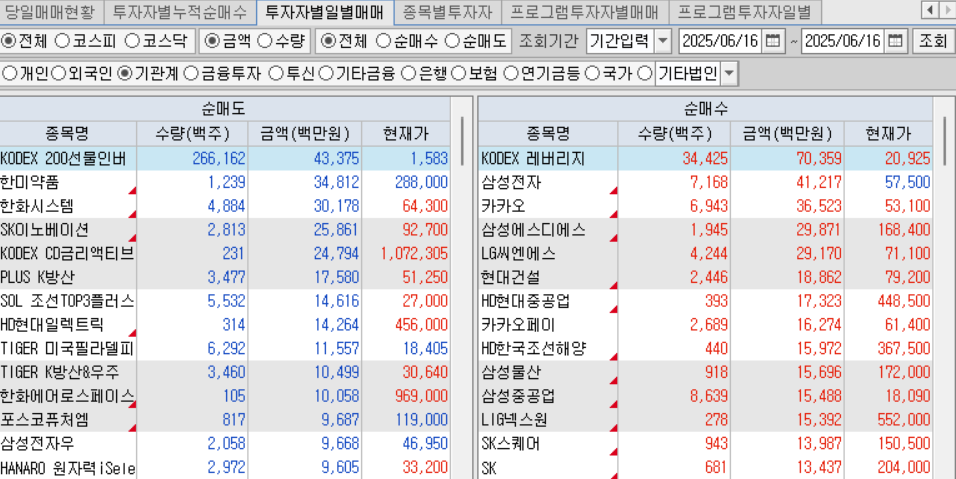
Task: Select SK스퀘어 row
Action: (x=705, y=444)
